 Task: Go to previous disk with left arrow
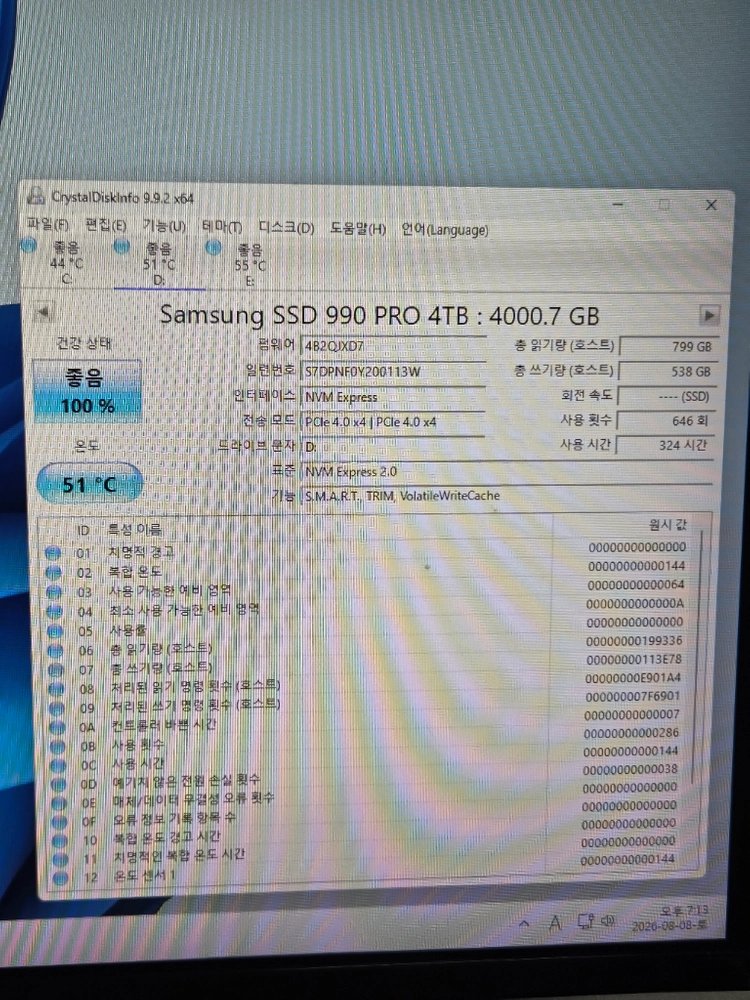click(x=43, y=312)
